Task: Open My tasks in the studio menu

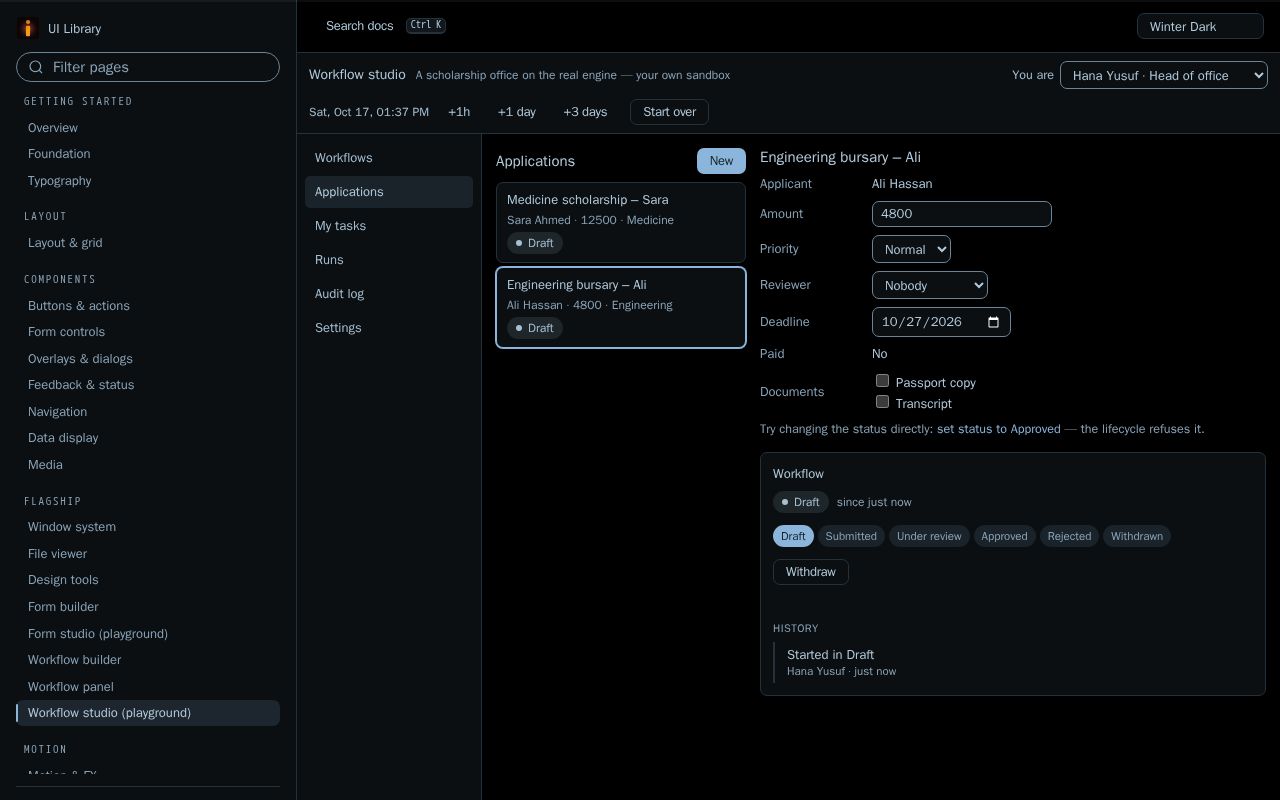Action: 388,226
